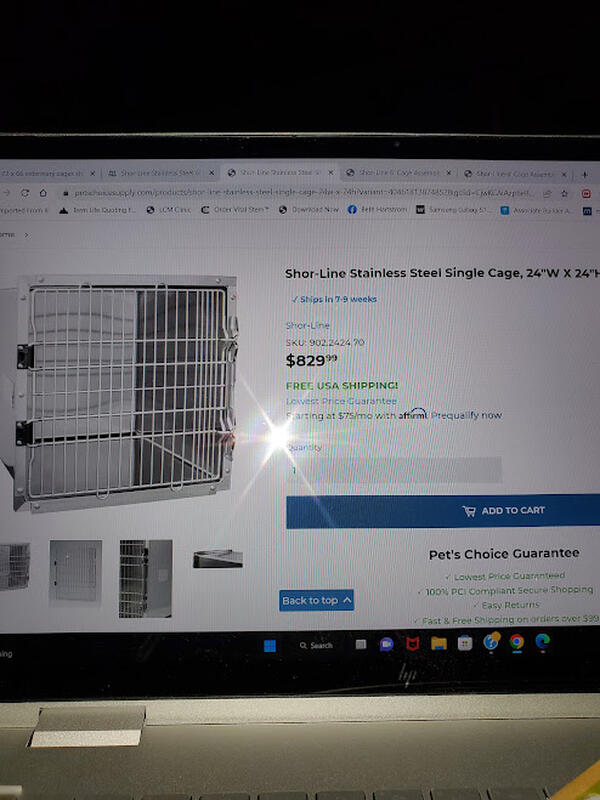Screen dimensions: 600x800
Task: Open Microsoft Store from the taskbar
Action: coord(465,643)
